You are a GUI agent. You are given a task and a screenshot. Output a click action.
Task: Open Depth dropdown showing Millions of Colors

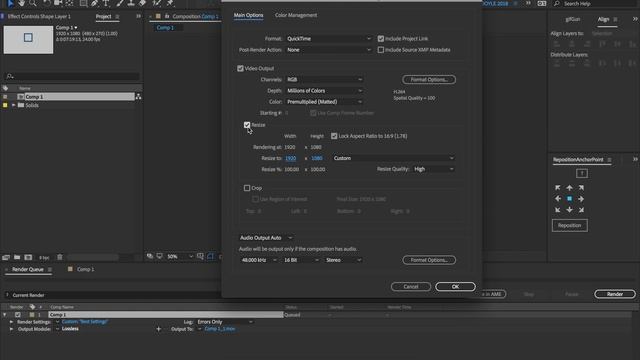point(324,91)
